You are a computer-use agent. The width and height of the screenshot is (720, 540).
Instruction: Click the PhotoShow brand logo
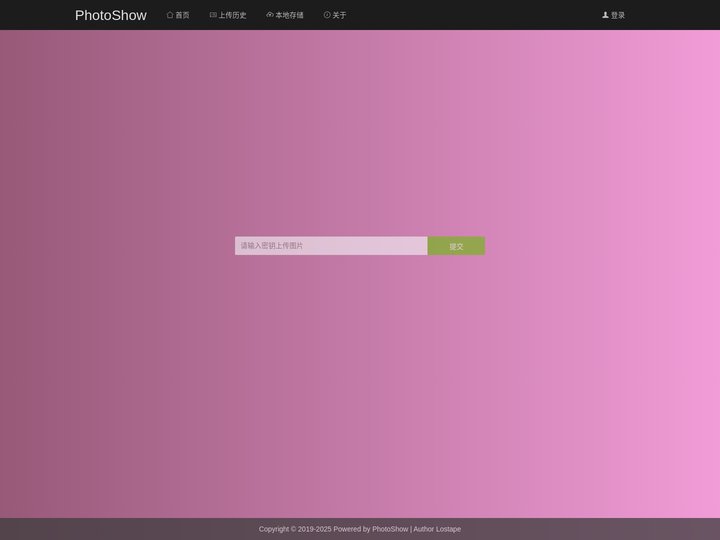[111, 15]
